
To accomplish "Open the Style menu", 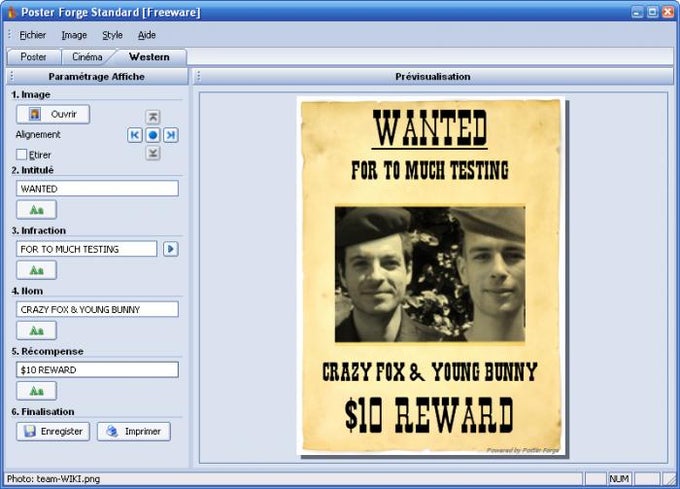I will coord(112,35).
